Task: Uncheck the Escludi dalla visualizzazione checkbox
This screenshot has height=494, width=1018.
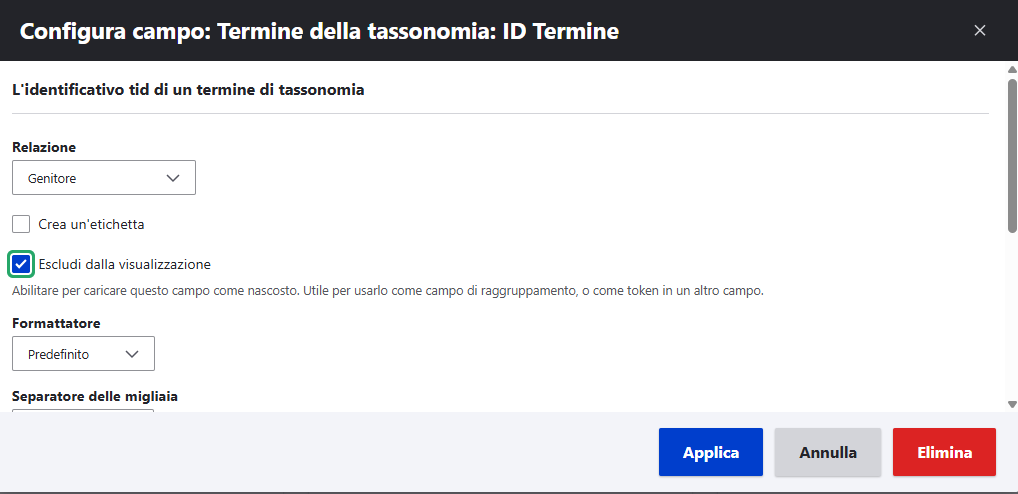Action: 21,264
